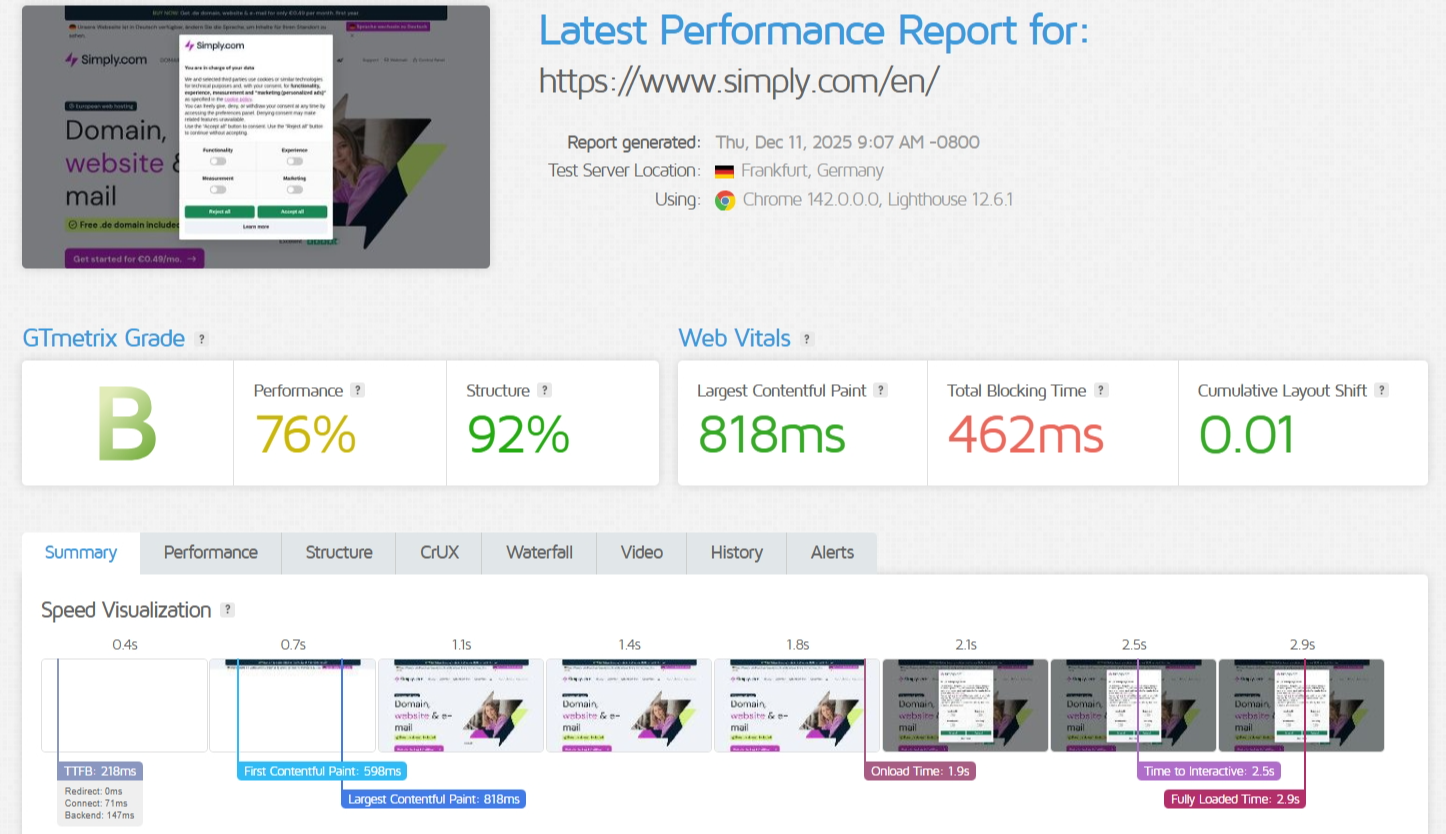The image size is (1446, 834).
Task: Click the Performance score help icon
Action: pos(357,391)
